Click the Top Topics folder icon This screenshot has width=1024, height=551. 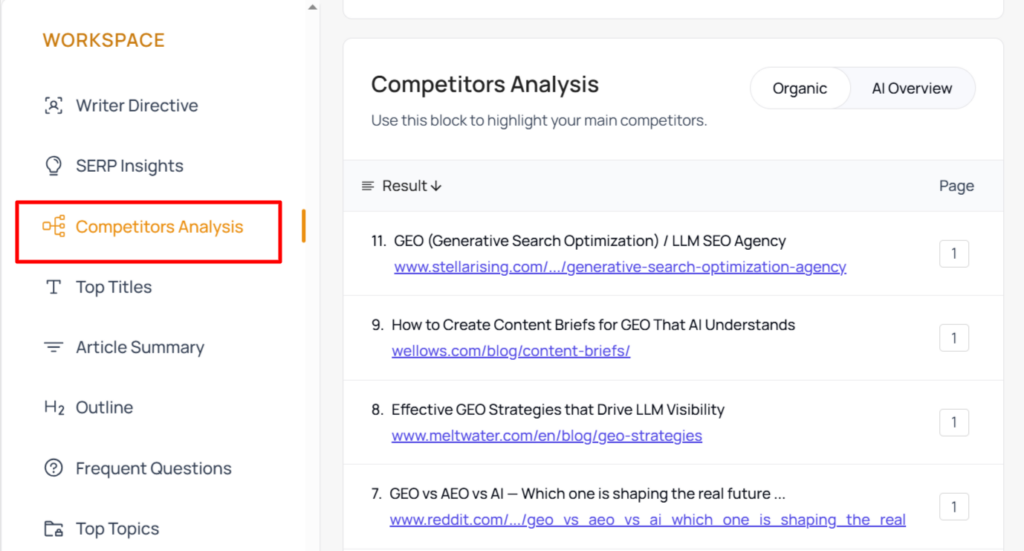tap(54, 529)
